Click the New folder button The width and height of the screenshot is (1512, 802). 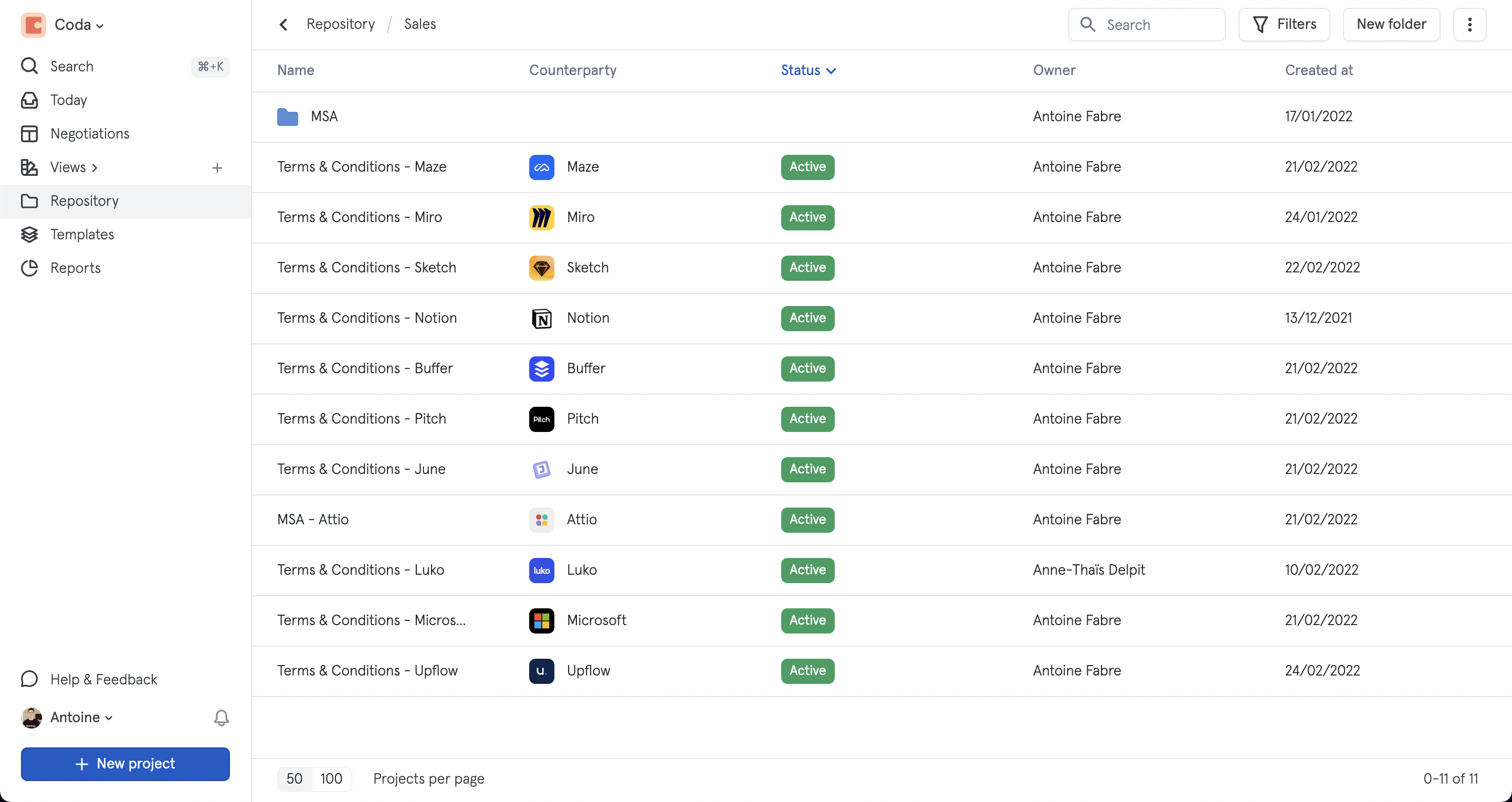pyautogui.click(x=1391, y=24)
